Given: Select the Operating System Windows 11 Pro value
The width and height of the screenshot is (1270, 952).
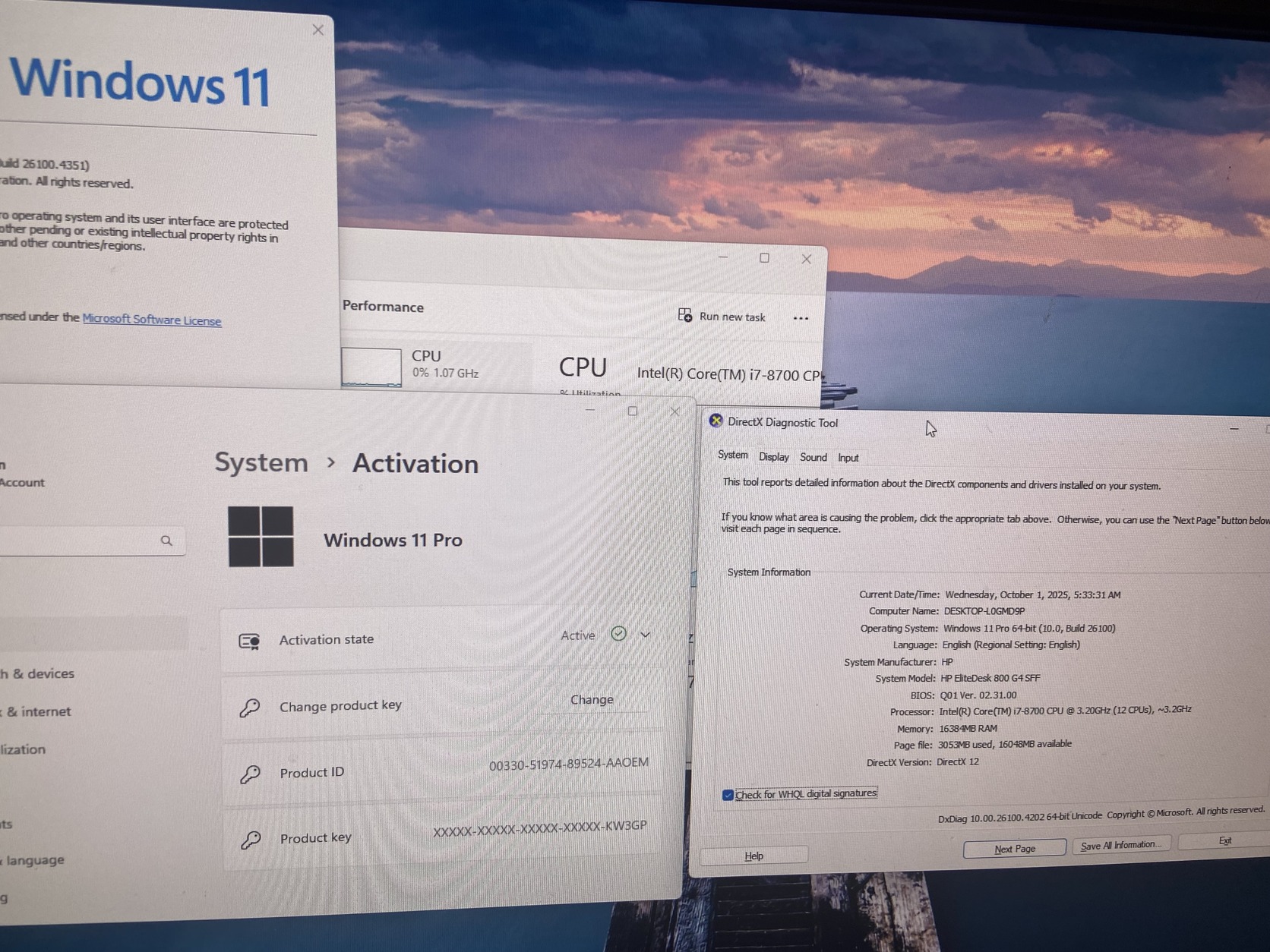Looking at the screenshot, I should click(1029, 629).
